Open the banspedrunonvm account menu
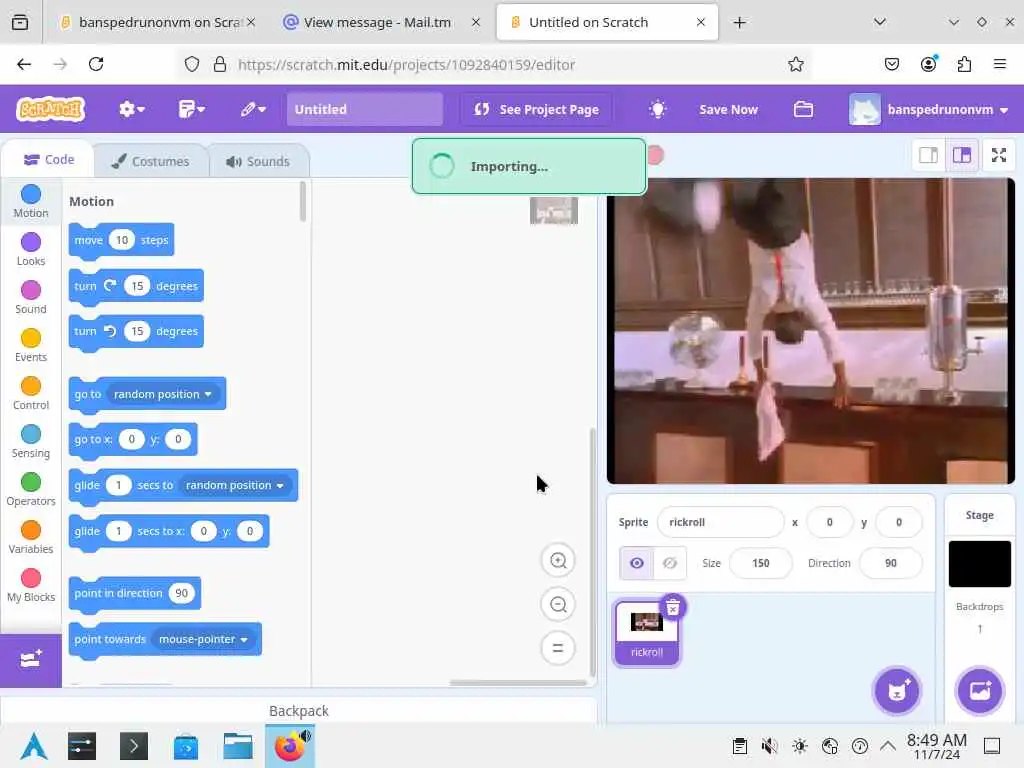The image size is (1024, 768). (x=929, y=109)
